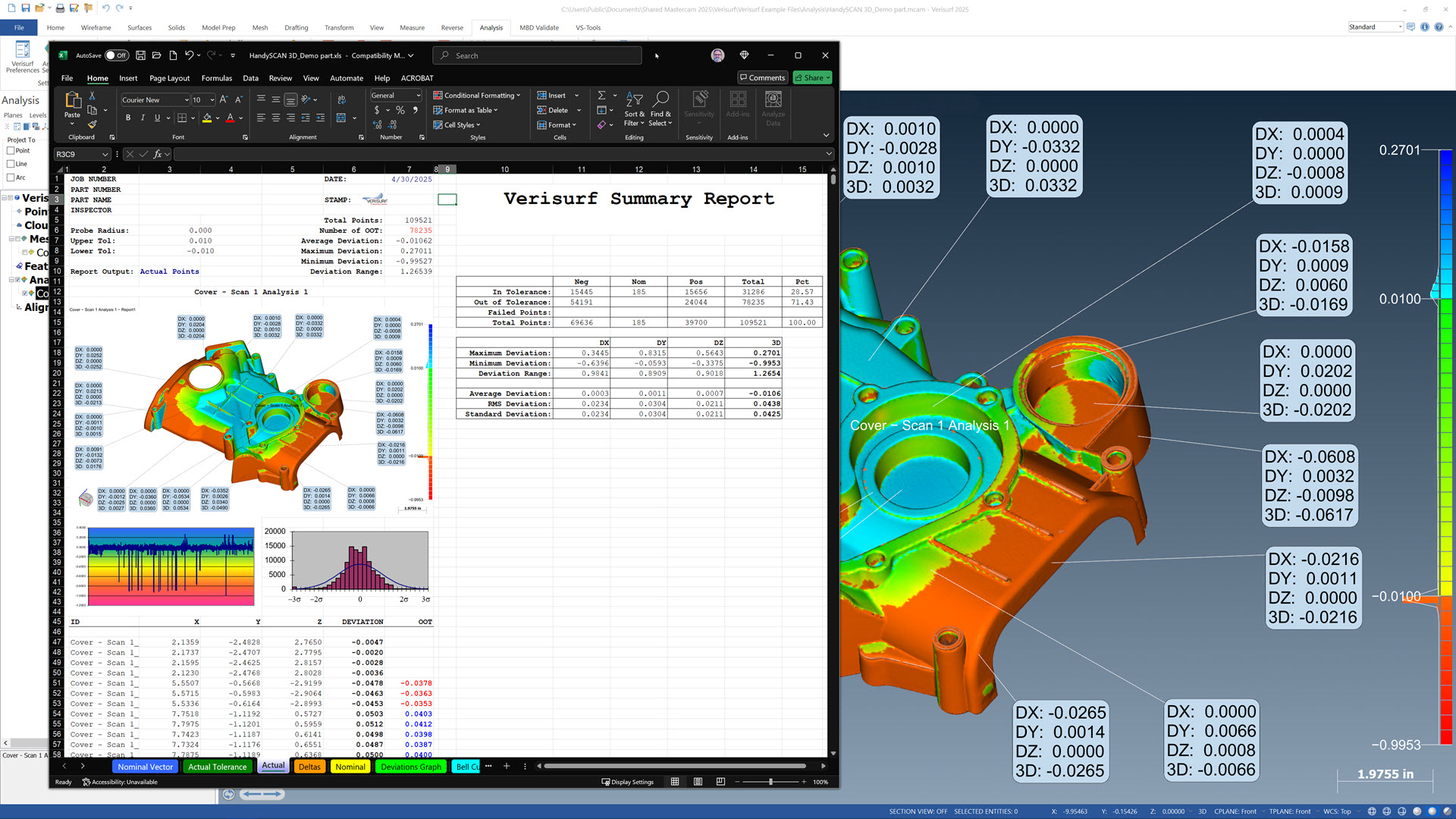The image size is (1456, 819).
Task: Open the Excel Review tab
Action: click(281, 78)
